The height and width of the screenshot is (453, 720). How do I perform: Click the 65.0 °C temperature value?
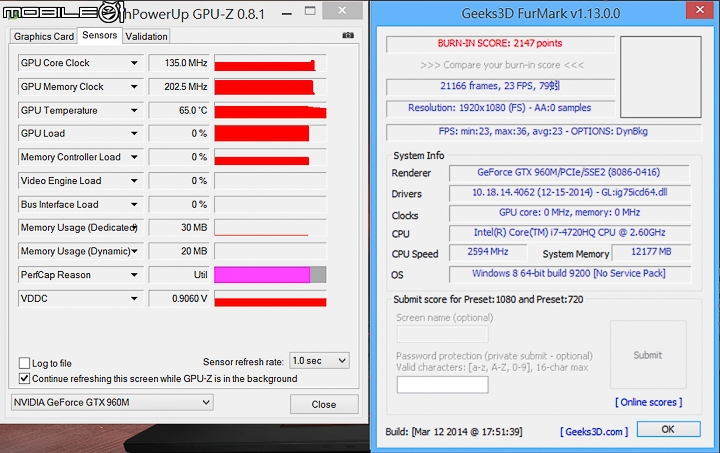click(x=179, y=110)
